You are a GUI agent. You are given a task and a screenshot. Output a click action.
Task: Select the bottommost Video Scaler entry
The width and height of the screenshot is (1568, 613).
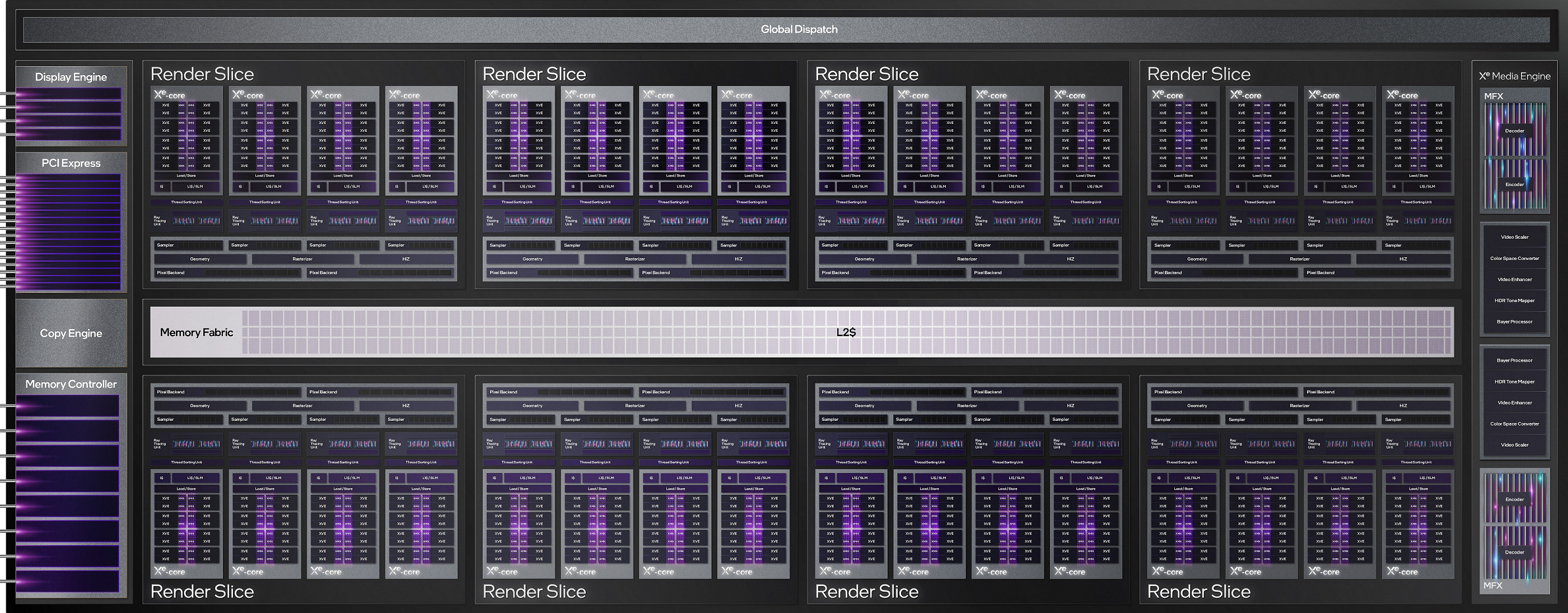(1514, 445)
